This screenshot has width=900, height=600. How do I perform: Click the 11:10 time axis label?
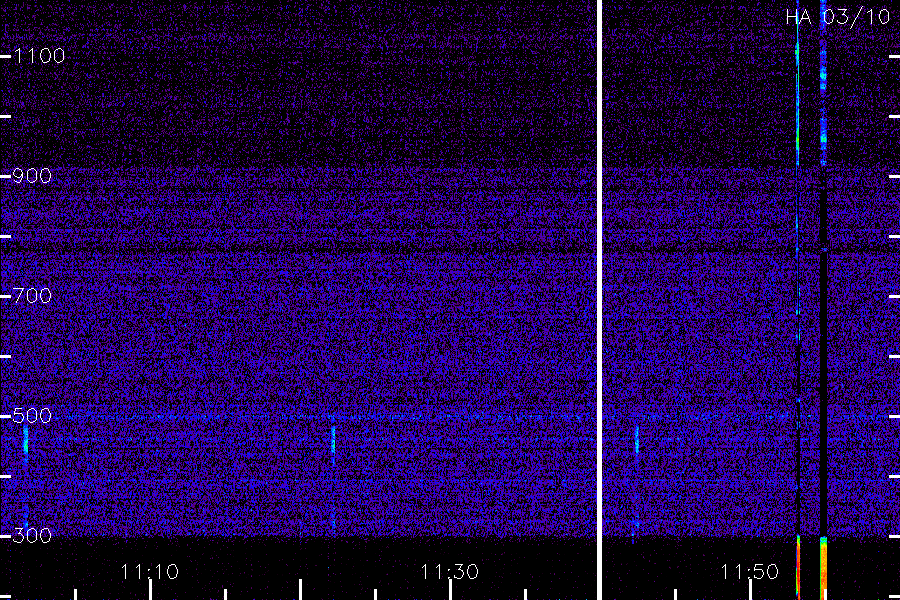coord(149,572)
